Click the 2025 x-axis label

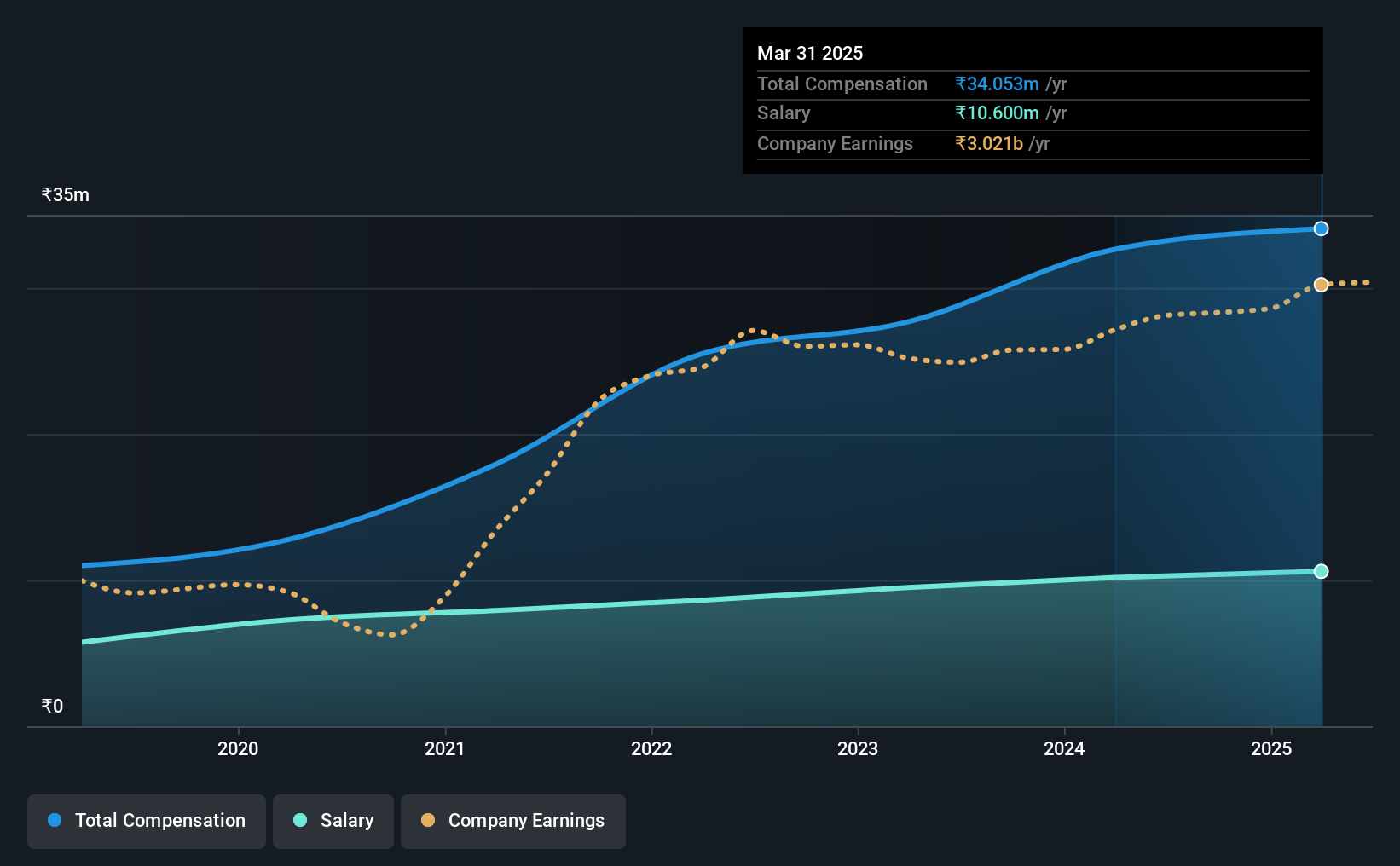click(x=1271, y=748)
